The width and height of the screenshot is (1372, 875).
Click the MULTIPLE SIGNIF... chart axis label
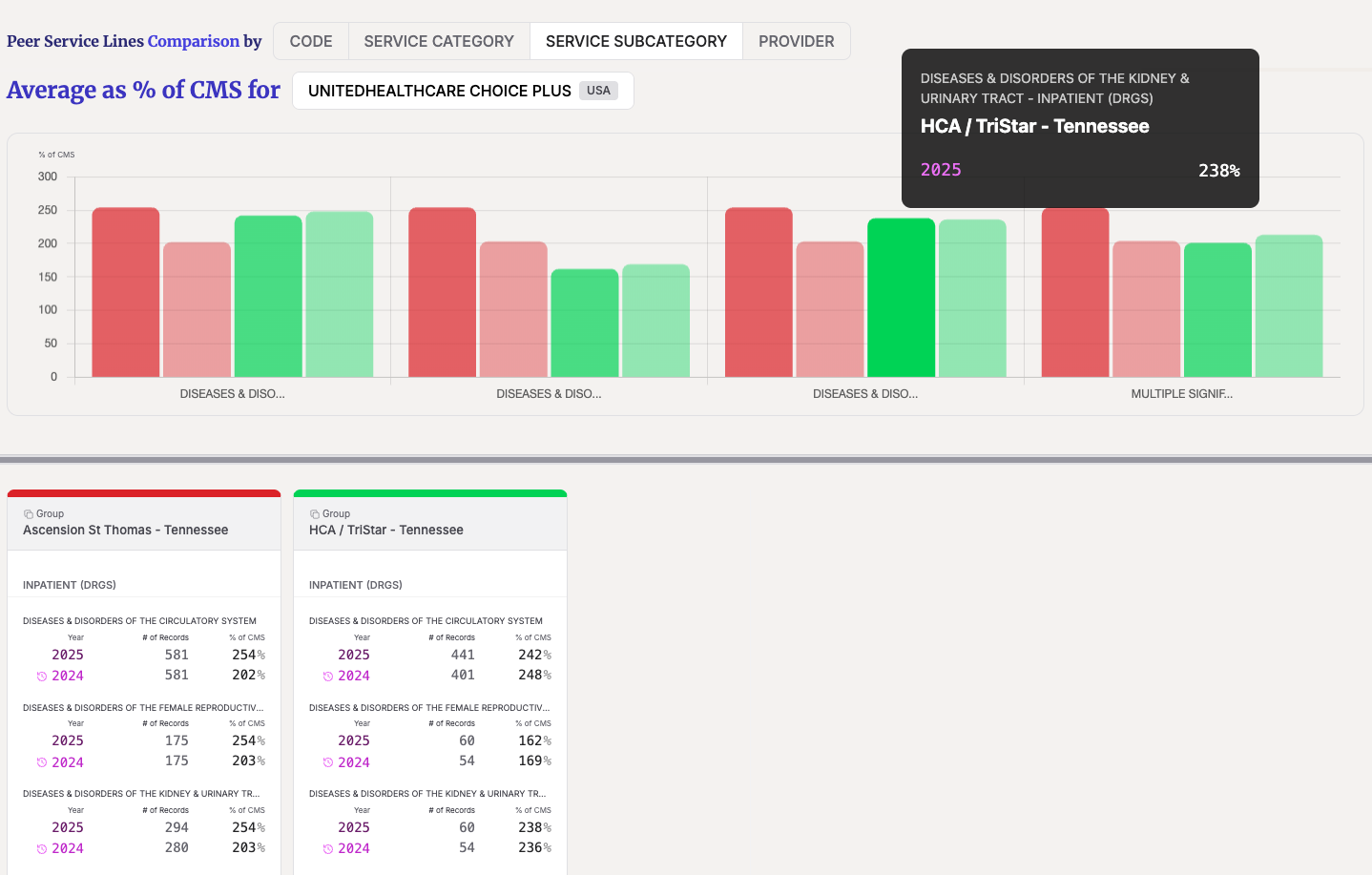click(1182, 394)
